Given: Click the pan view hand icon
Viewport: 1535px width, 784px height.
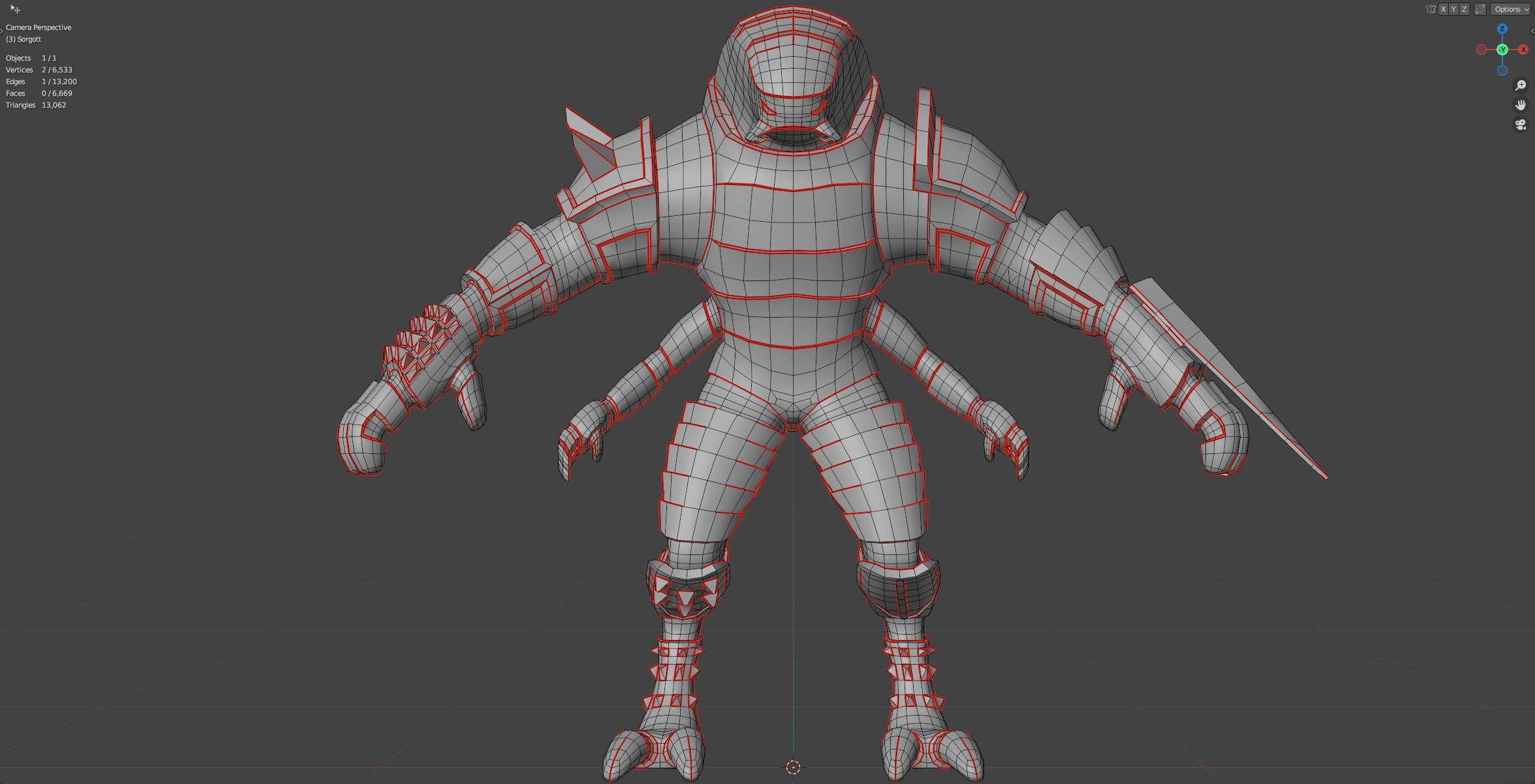Looking at the screenshot, I should point(1520,105).
